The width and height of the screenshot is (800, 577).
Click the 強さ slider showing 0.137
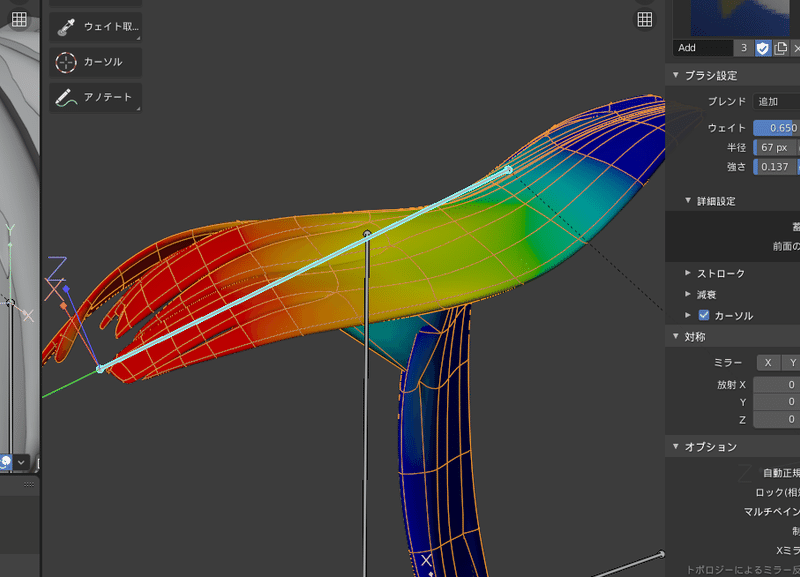777,167
